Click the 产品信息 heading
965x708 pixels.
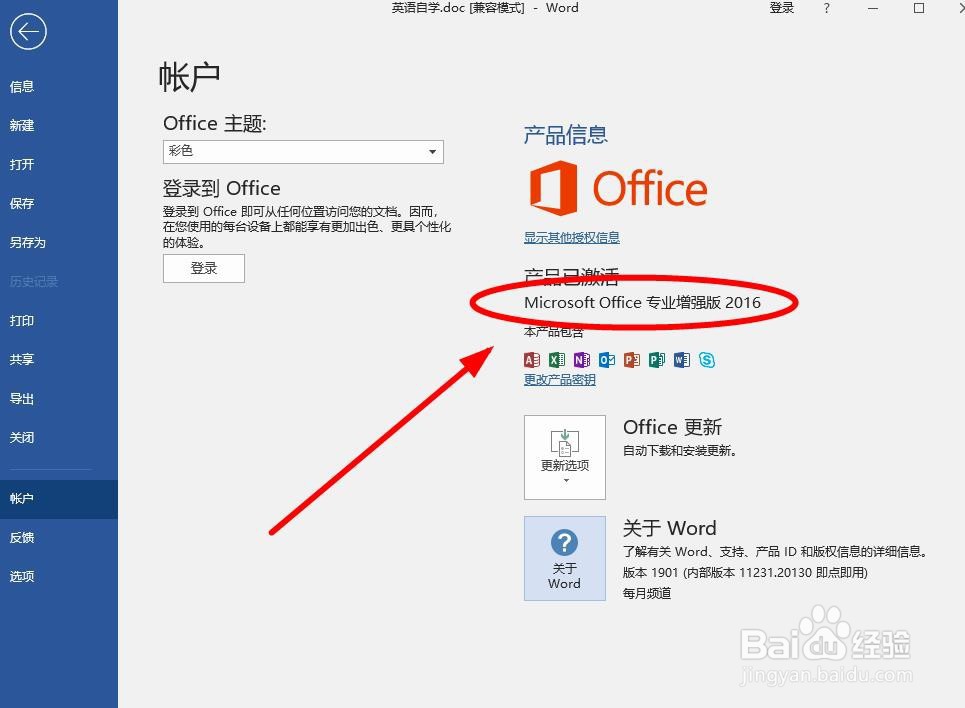(x=566, y=135)
